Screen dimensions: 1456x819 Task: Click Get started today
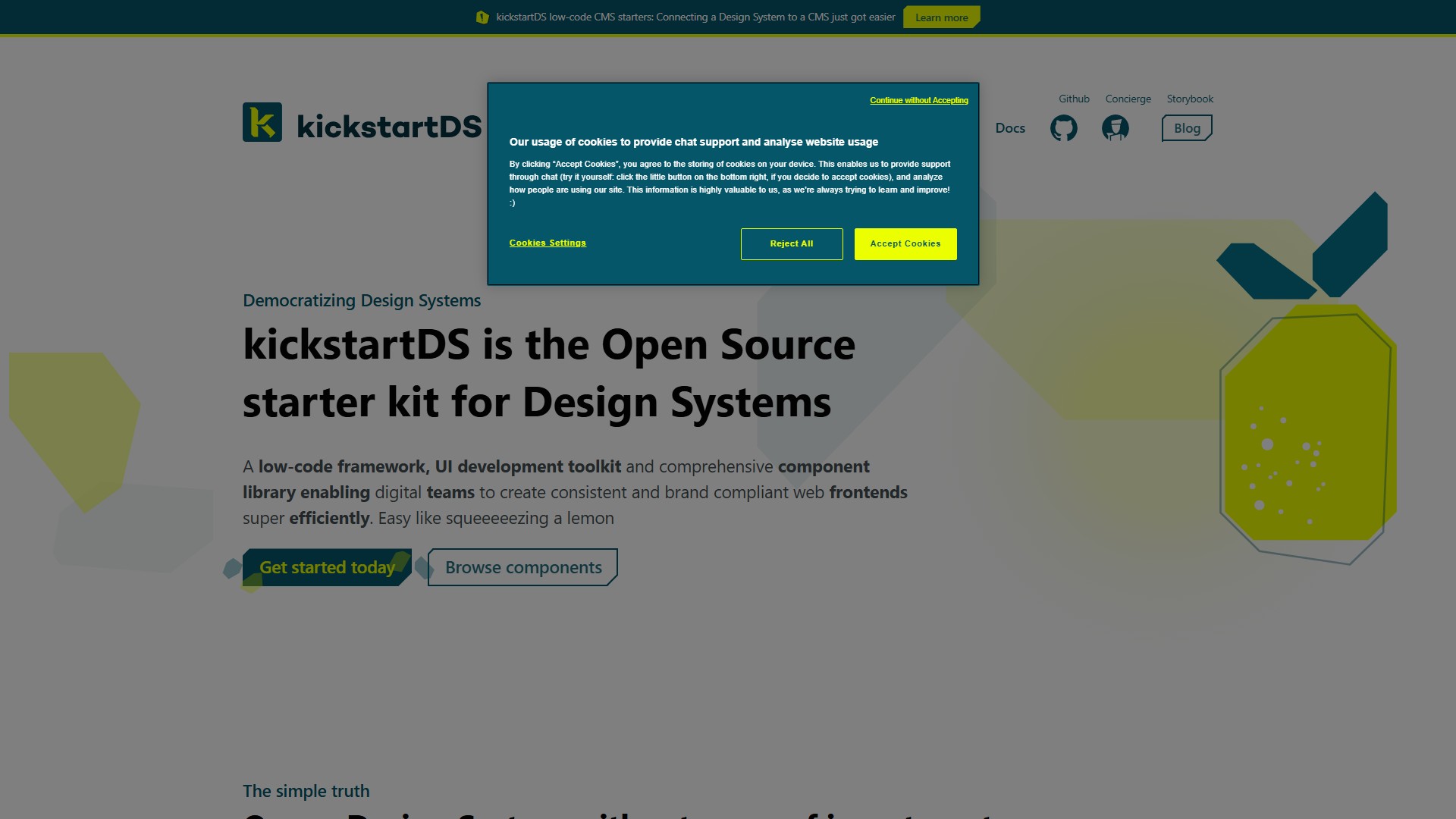[x=326, y=566]
